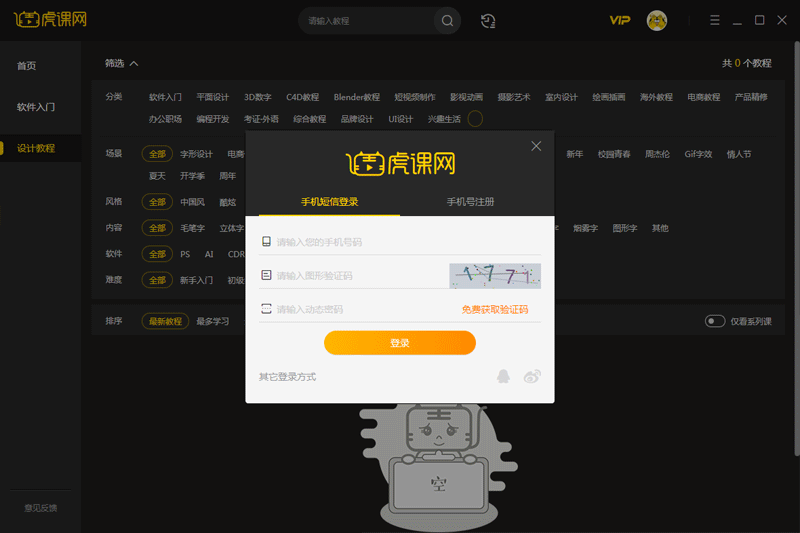Select 全部 in the 软件 row

coord(157,254)
